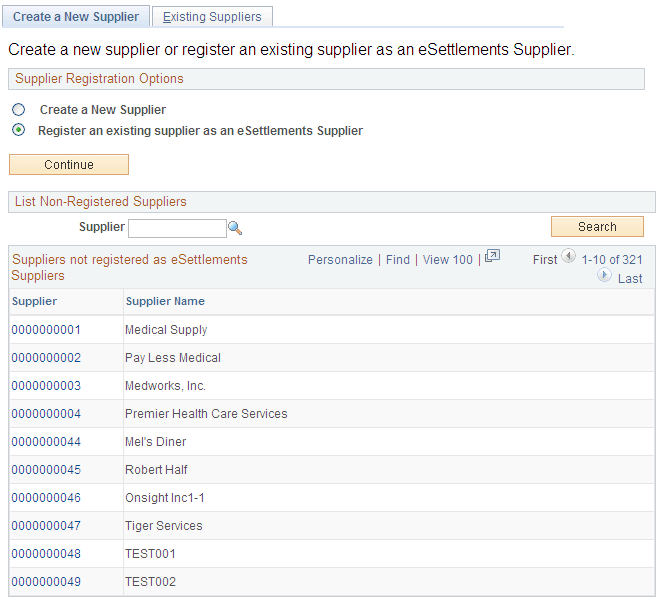Open supplier 0000000003 link
664x603 pixels.
46,386
